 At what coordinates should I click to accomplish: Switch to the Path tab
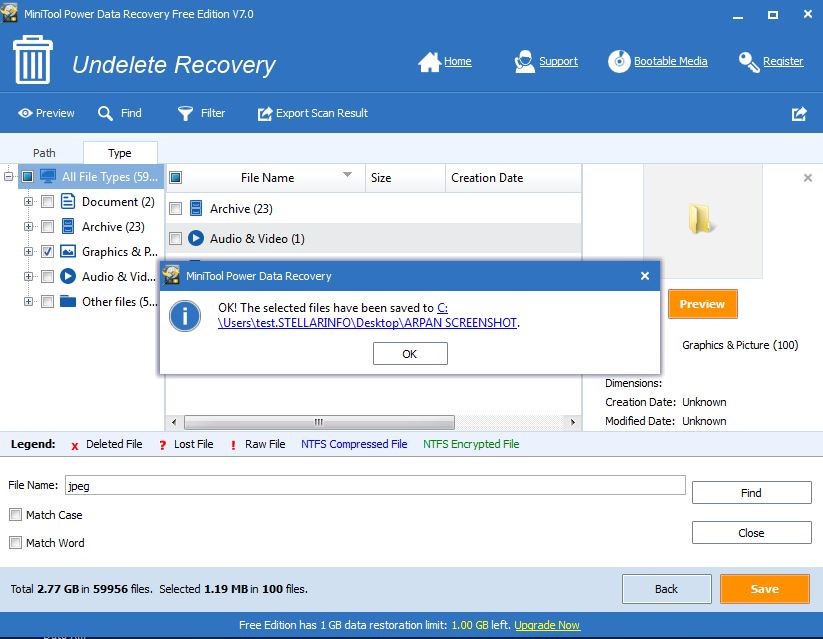point(44,153)
